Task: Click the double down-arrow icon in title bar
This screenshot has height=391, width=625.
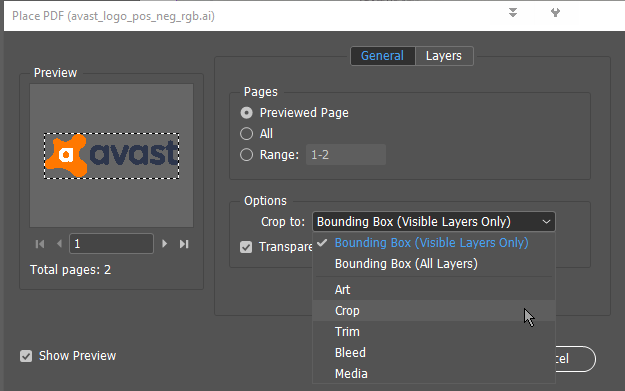Action: tap(513, 12)
